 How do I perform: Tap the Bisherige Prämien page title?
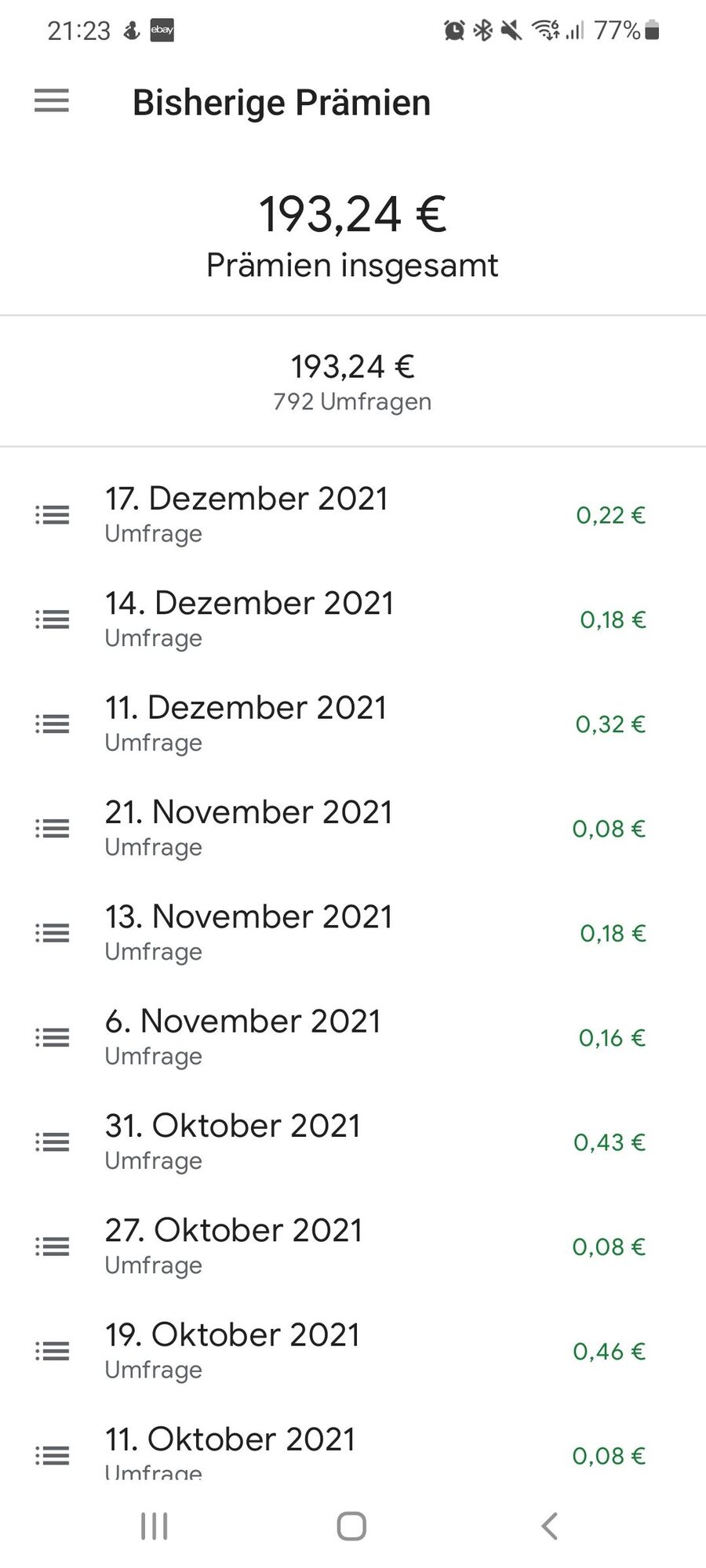tap(282, 103)
